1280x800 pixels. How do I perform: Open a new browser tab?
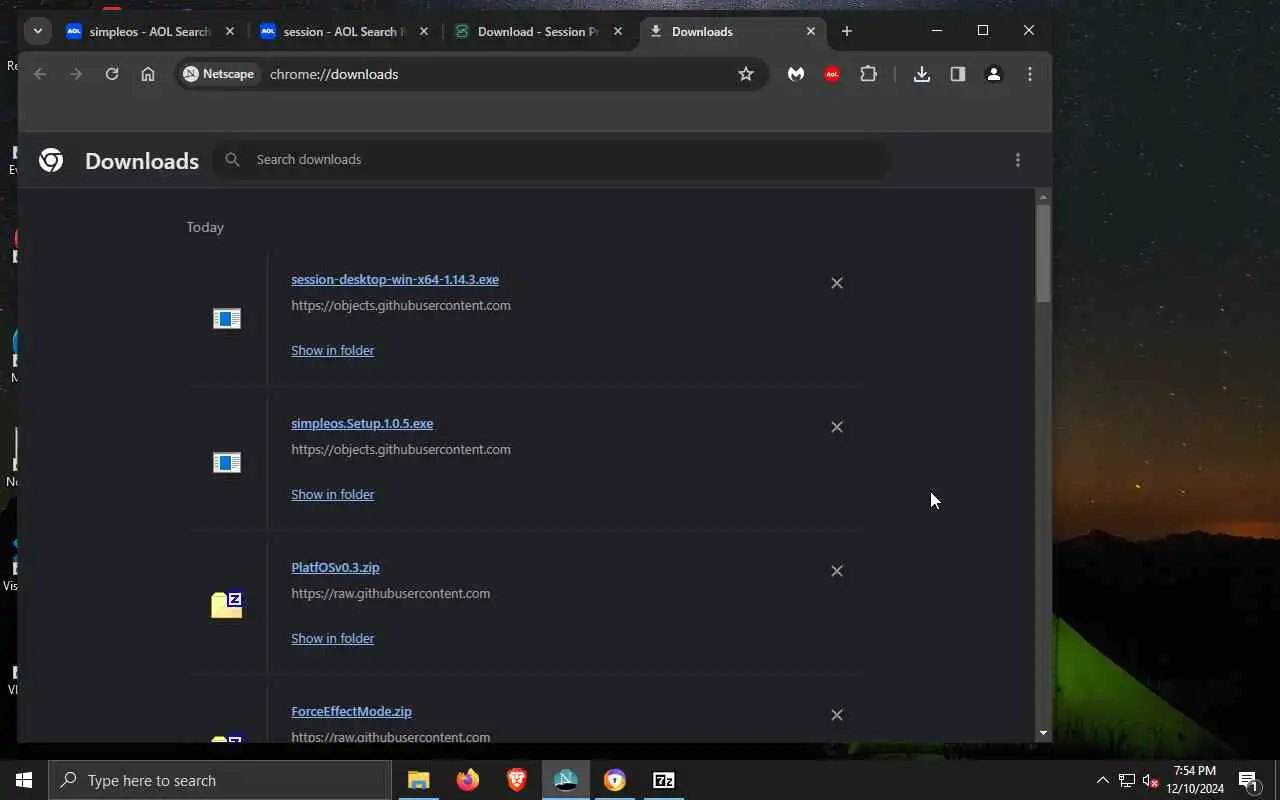pyautogui.click(x=847, y=31)
